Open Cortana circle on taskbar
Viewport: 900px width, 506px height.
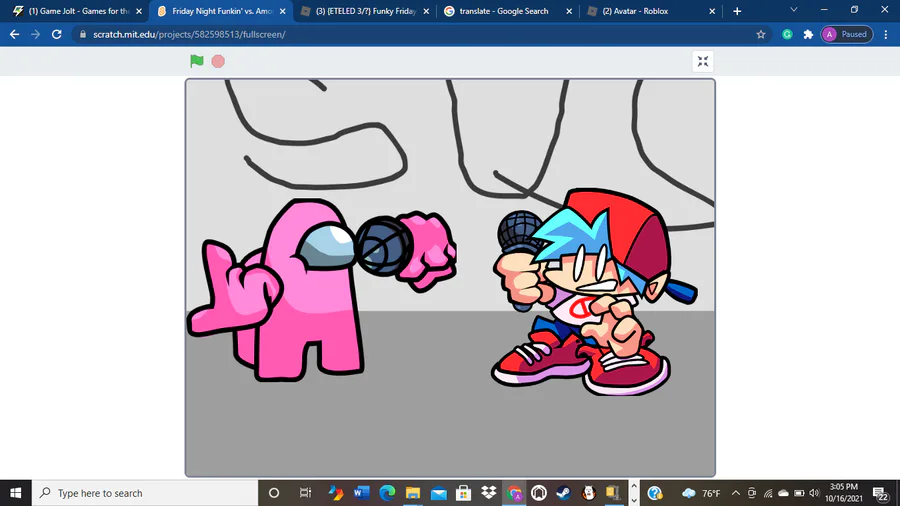[274, 493]
